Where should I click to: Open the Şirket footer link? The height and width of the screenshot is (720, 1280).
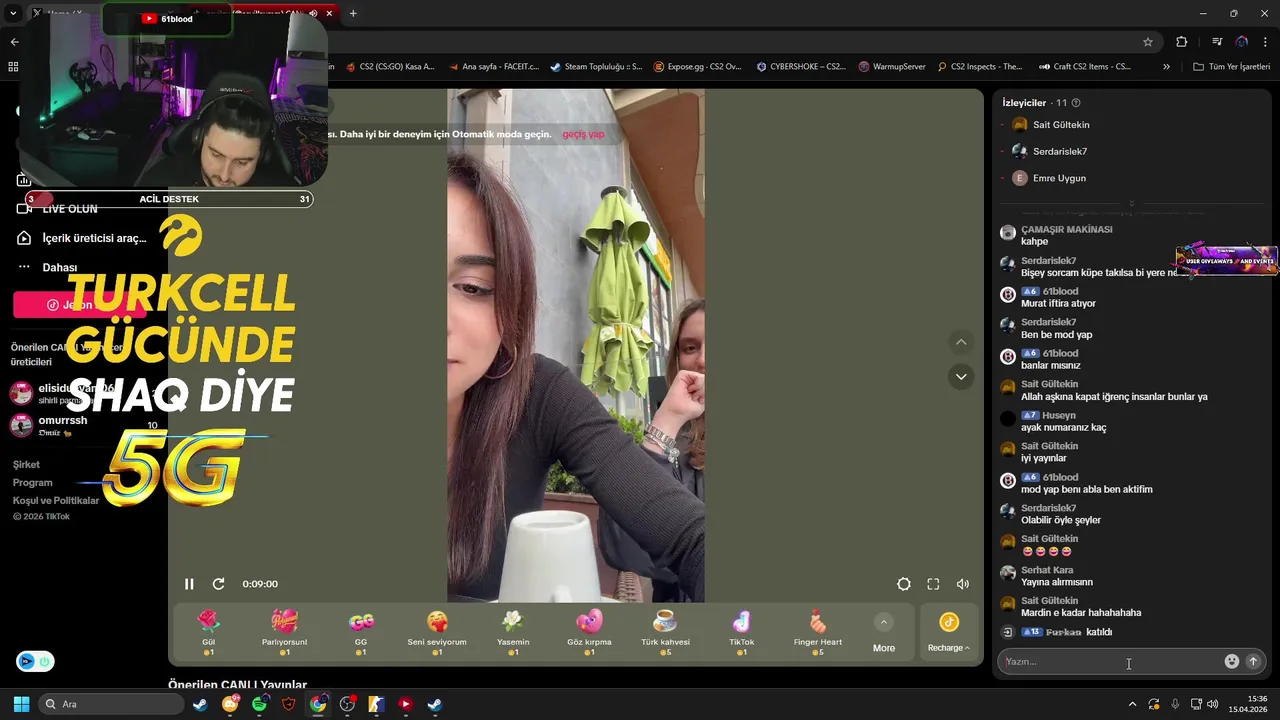[x=26, y=465]
